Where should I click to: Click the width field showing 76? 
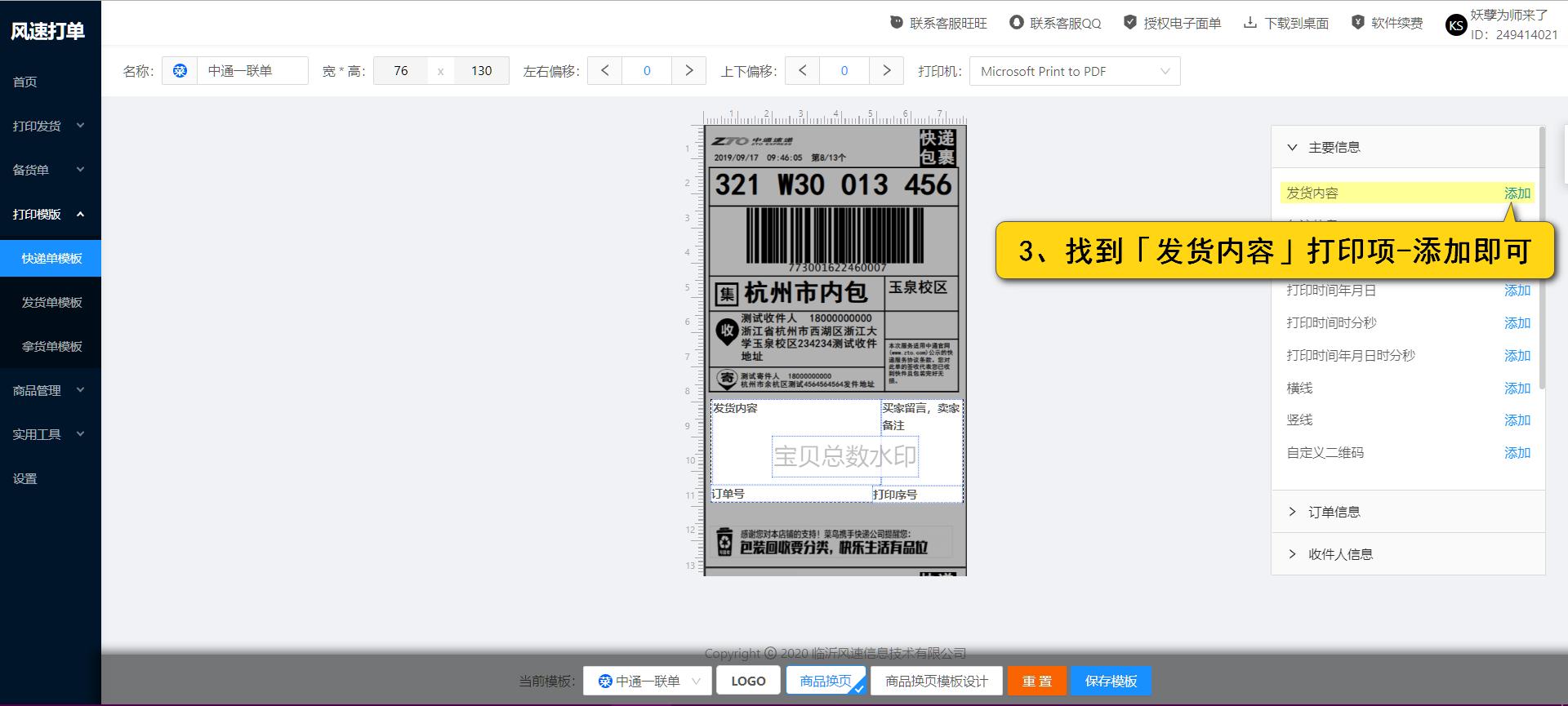click(x=400, y=71)
